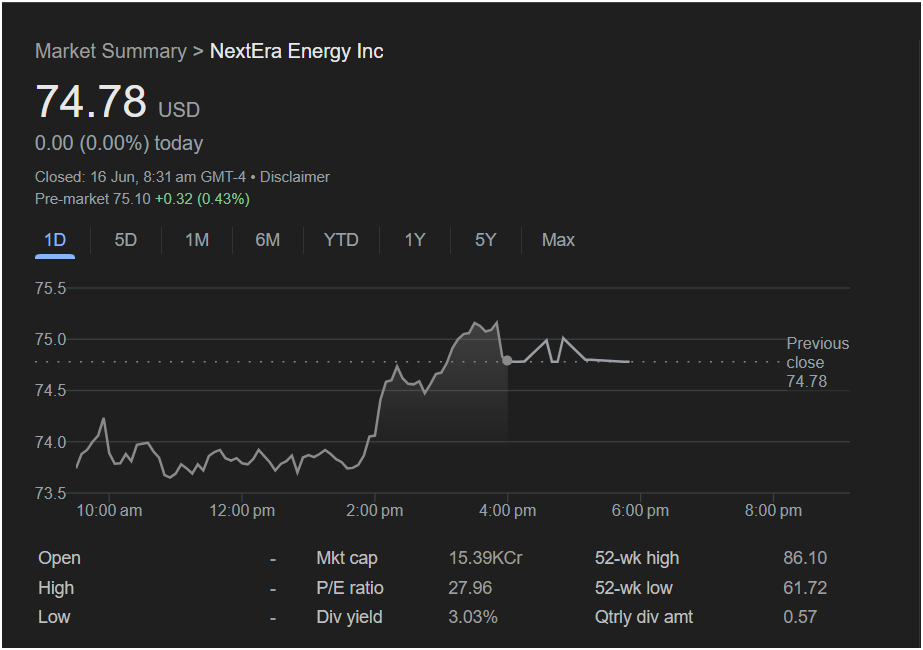Click the Pre-market 75.10 price line
This screenshot has height=650, width=923.
click(142, 199)
